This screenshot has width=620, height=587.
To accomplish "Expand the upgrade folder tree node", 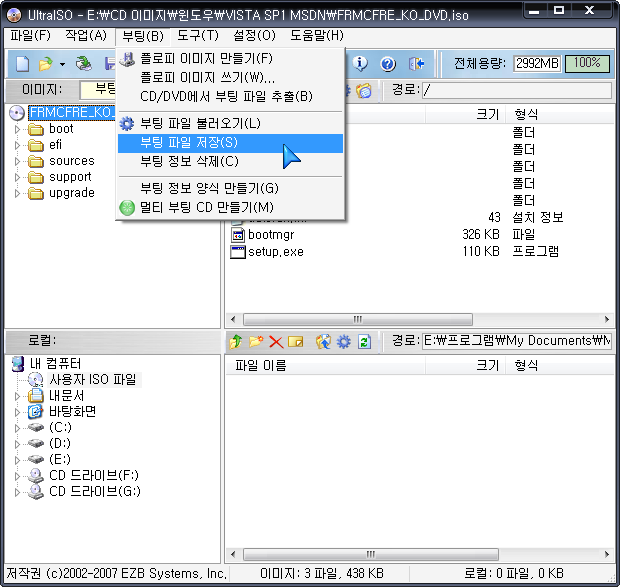I will (x=17, y=193).
